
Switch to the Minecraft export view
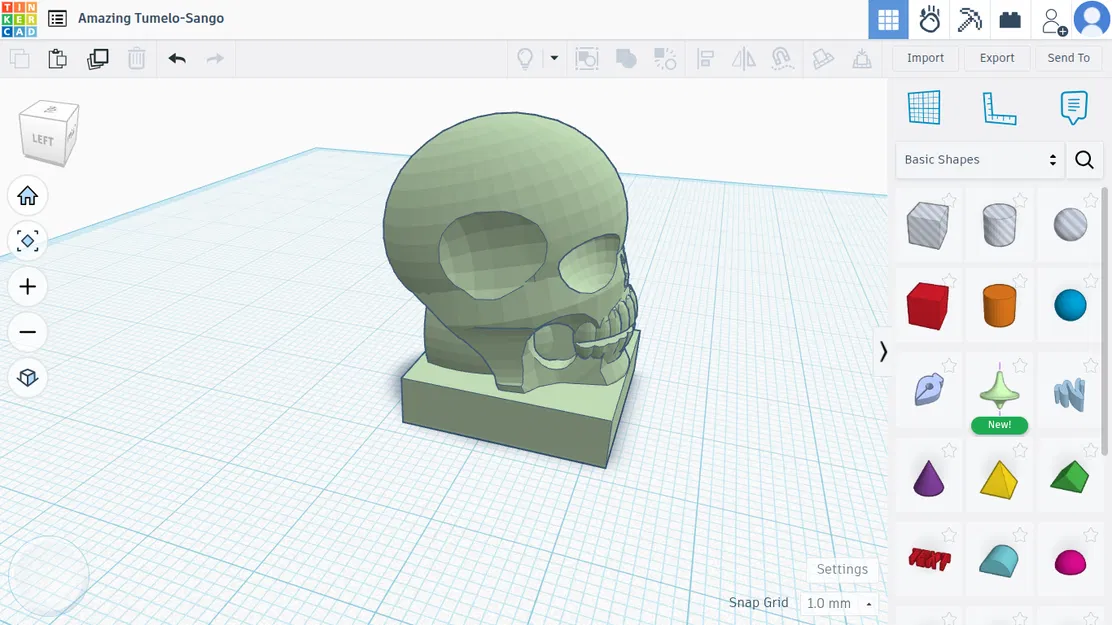969,20
